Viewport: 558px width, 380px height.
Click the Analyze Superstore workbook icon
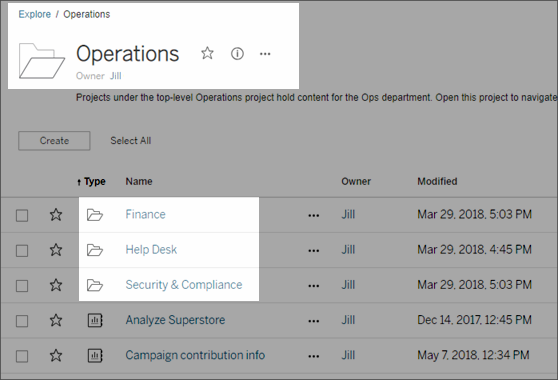95,320
